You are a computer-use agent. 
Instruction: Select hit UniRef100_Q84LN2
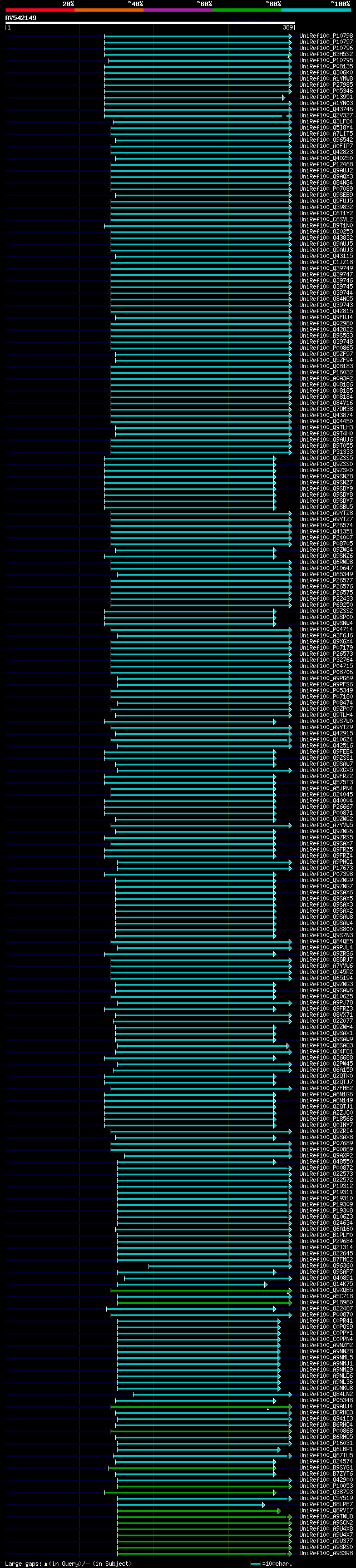(x=325, y=1394)
